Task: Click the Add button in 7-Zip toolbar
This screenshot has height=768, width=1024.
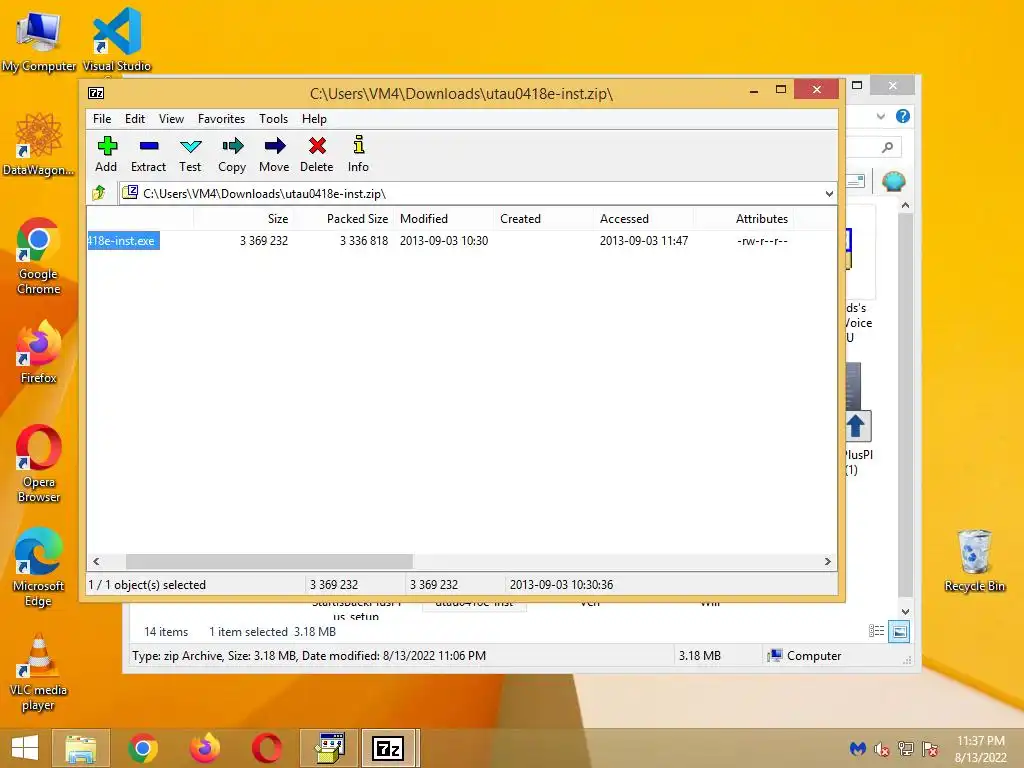Action: [x=106, y=154]
